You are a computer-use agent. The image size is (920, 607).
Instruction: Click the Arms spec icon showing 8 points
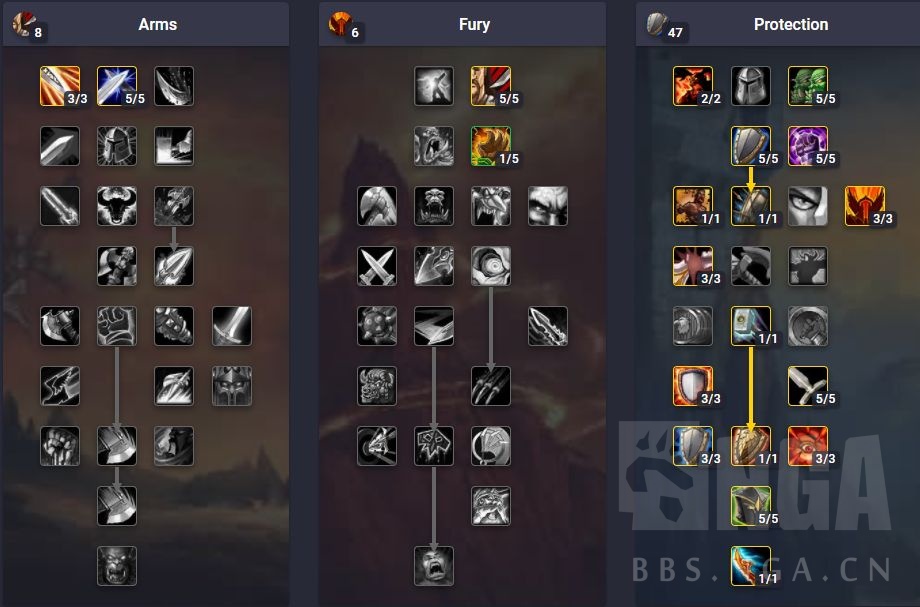tap(24, 24)
